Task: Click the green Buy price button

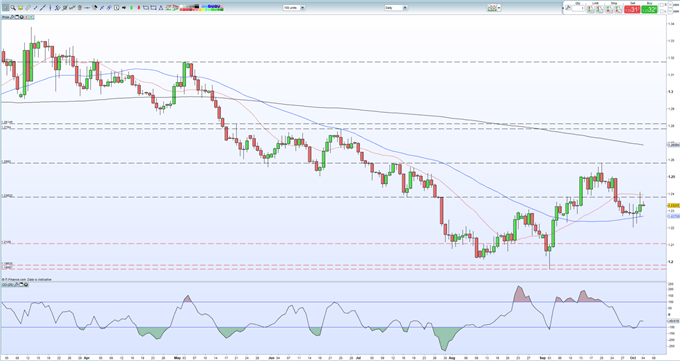Action: [649, 9]
